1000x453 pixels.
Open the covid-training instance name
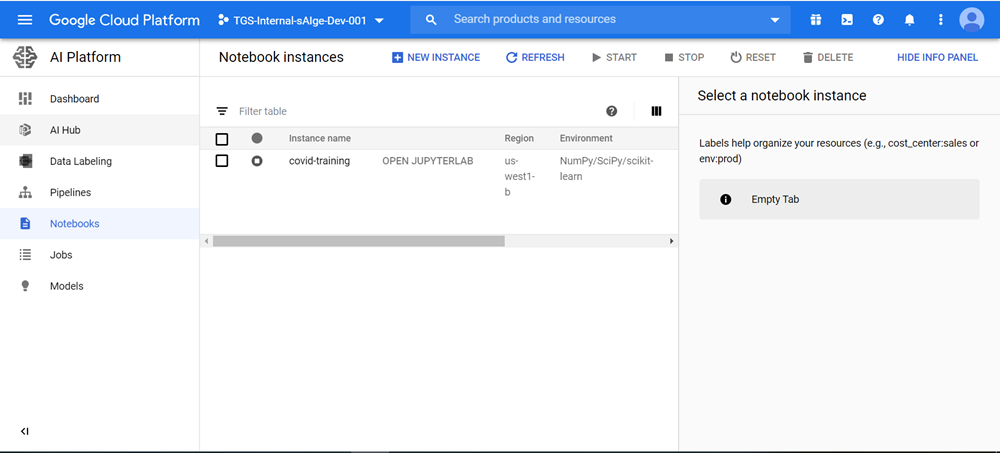(320, 161)
